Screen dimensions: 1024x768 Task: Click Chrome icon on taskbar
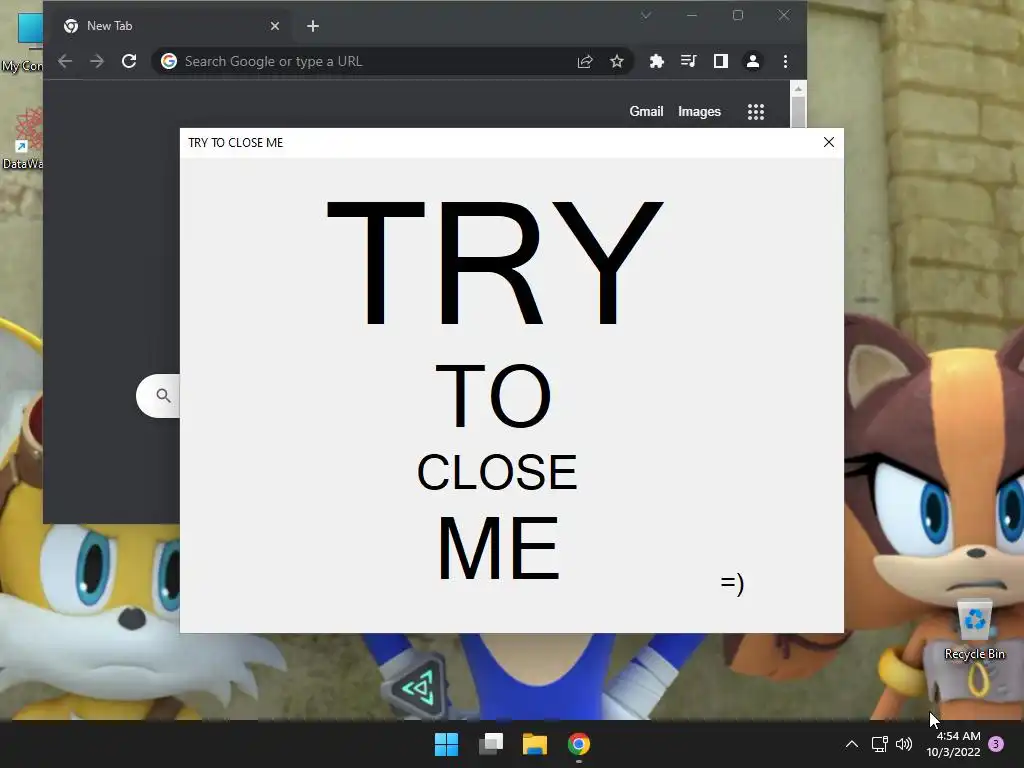(579, 744)
